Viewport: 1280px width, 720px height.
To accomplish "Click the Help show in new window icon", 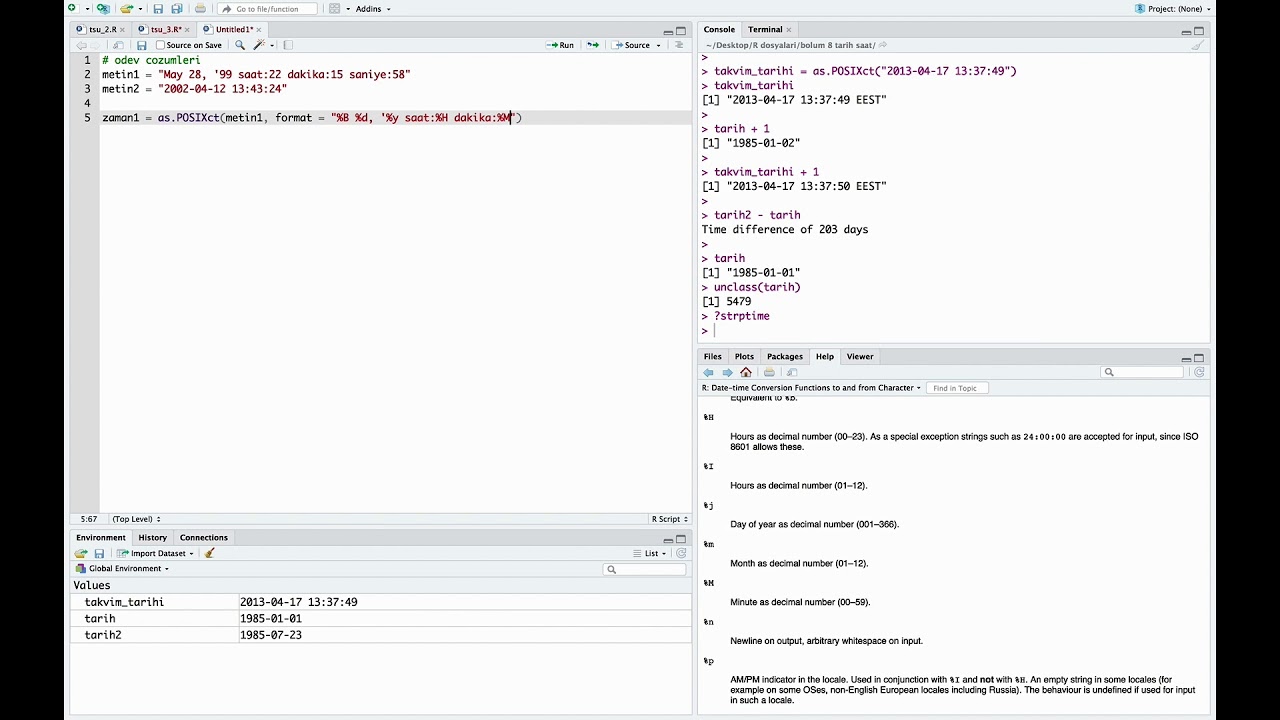I will (x=792, y=373).
